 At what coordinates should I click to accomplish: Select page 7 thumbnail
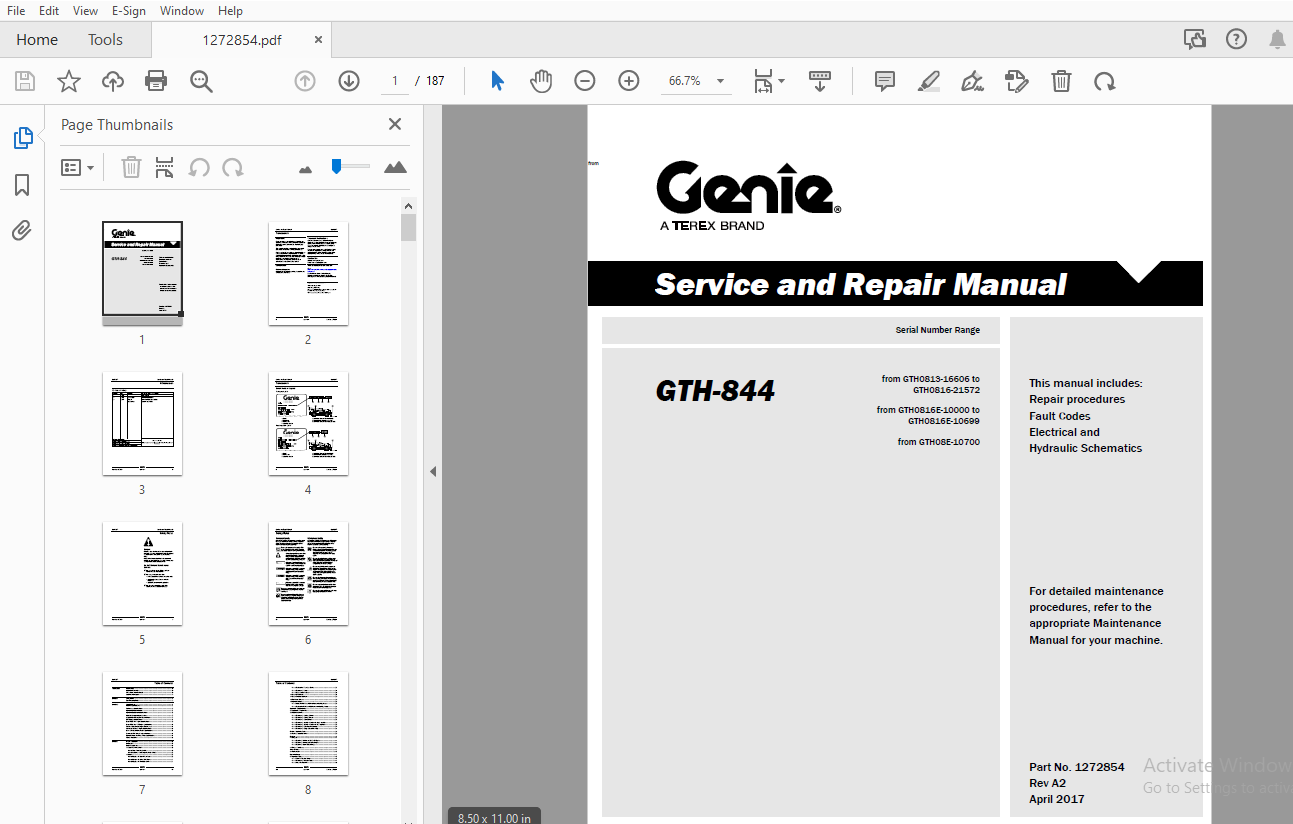142,723
